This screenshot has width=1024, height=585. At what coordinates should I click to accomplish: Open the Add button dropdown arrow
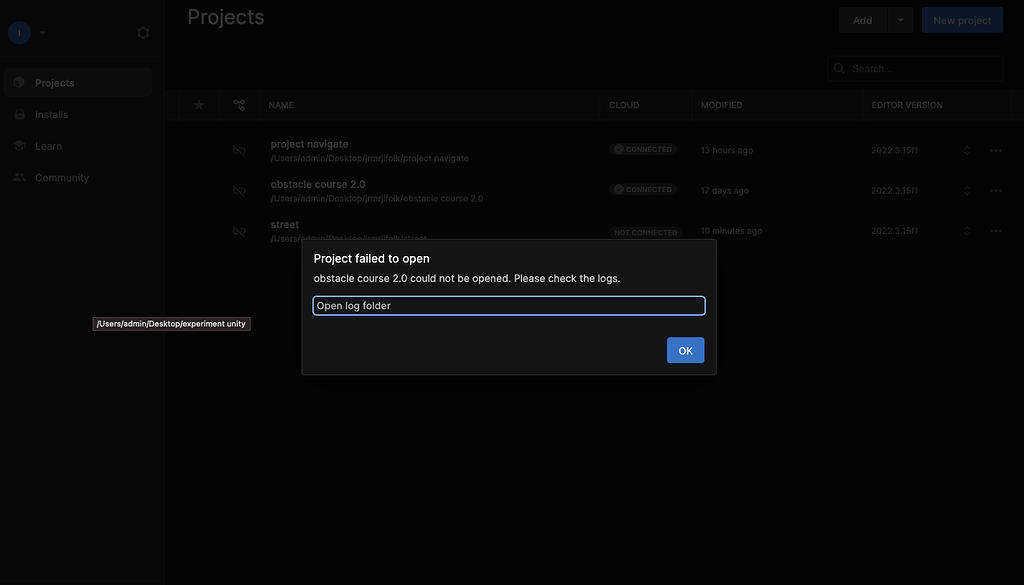[899, 19]
